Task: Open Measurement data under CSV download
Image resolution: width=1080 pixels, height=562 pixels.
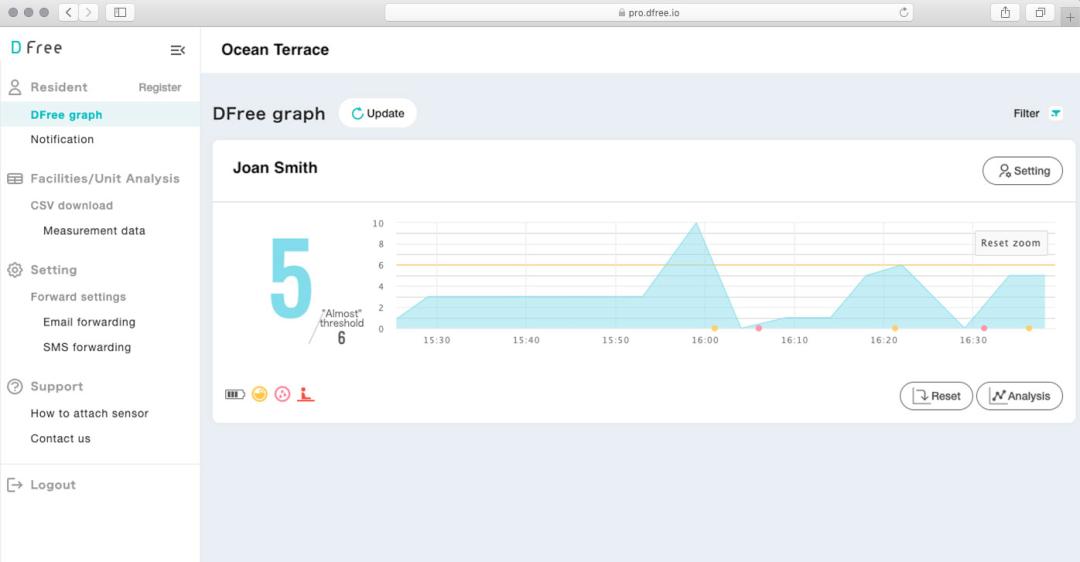Action: [x=94, y=231]
